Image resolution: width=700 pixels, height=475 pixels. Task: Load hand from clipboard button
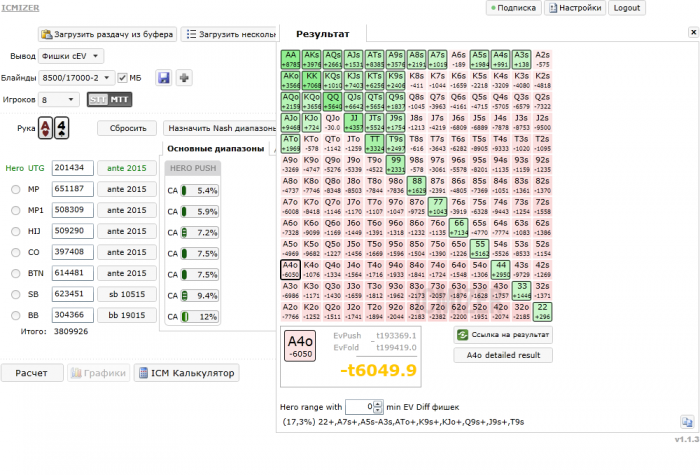point(107,34)
